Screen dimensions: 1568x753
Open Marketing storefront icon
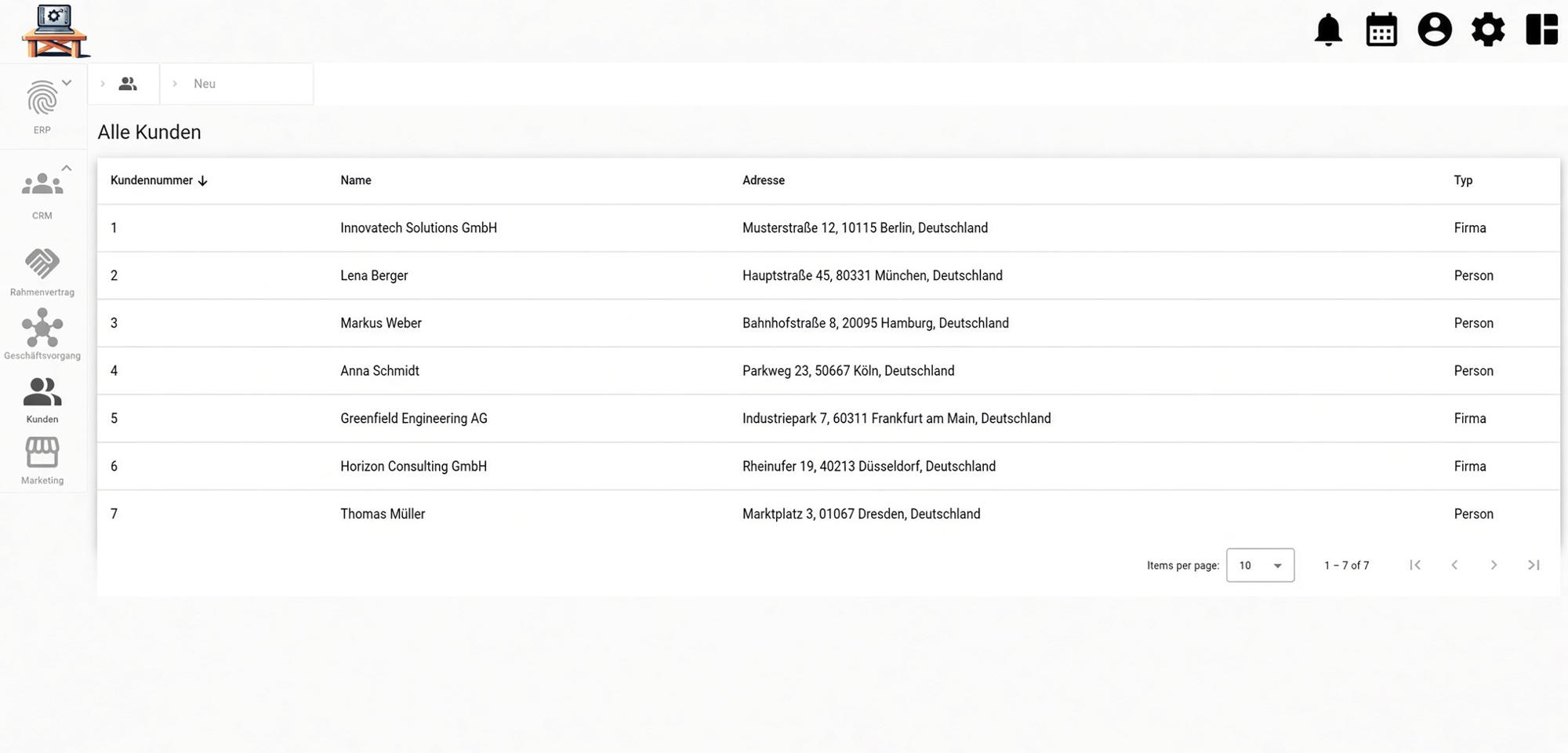42,453
